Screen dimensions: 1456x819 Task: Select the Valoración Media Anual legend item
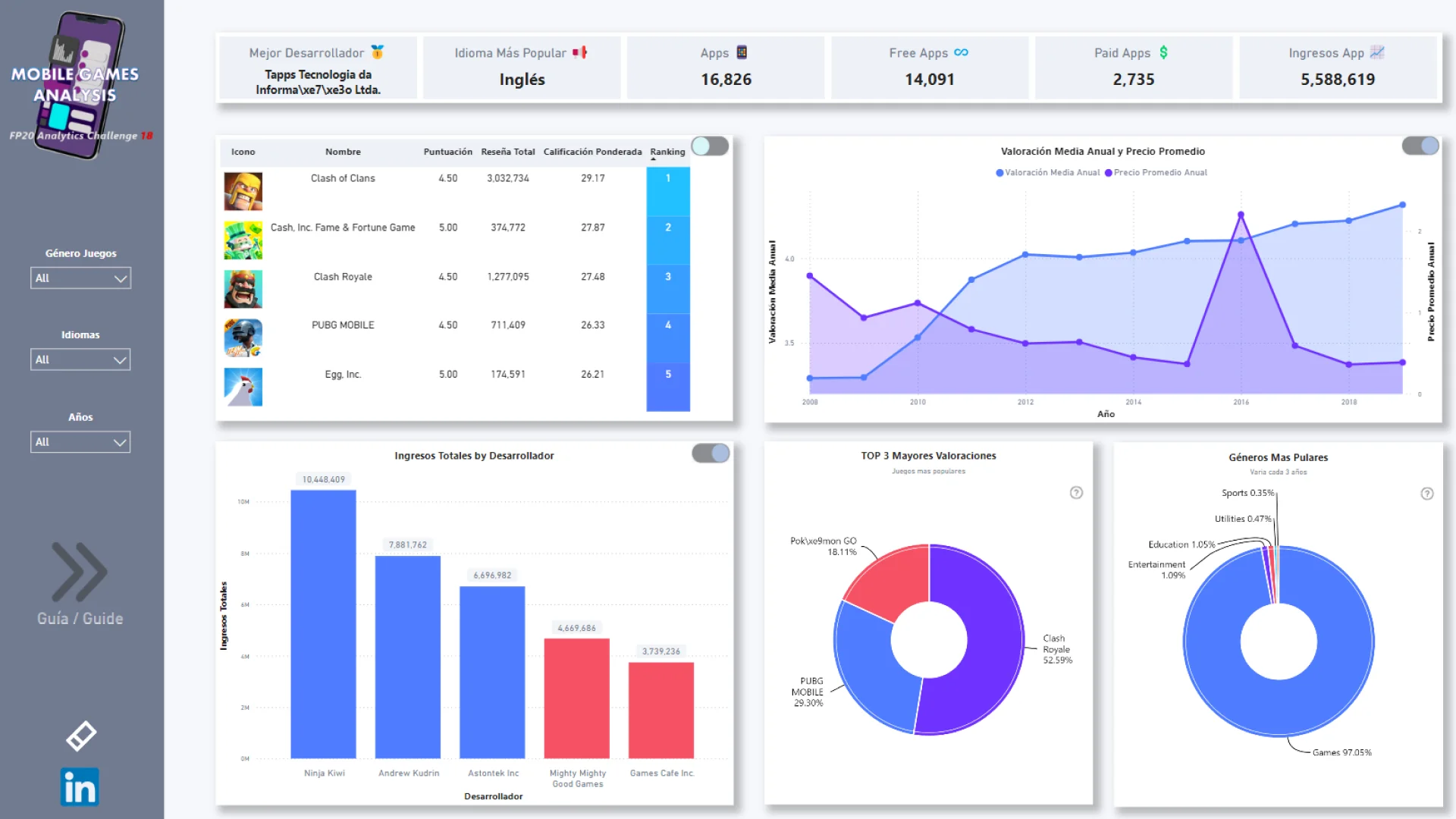click(x=1047, y=173)
